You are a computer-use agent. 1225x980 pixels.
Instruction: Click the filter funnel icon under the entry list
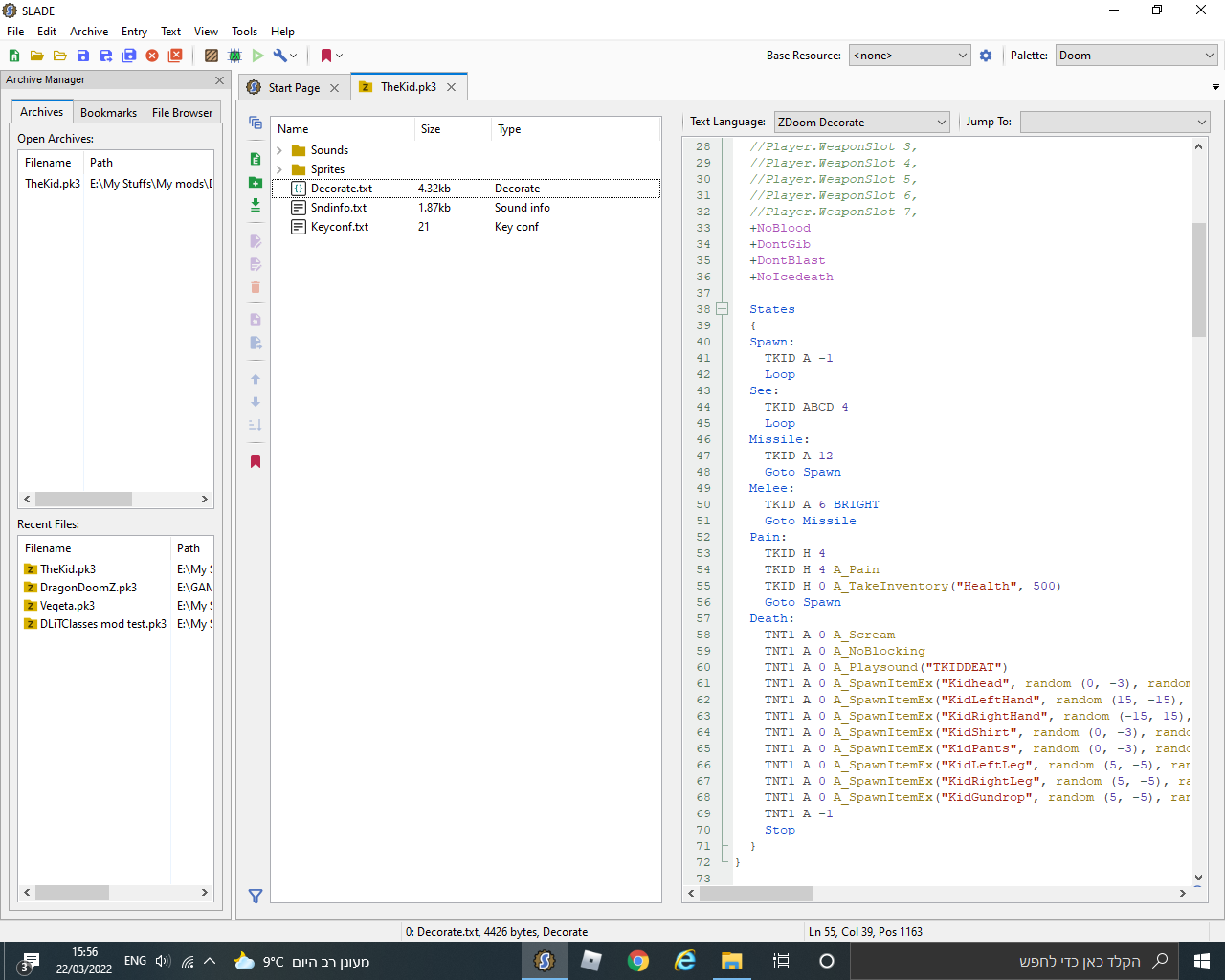tap(256, 897)
